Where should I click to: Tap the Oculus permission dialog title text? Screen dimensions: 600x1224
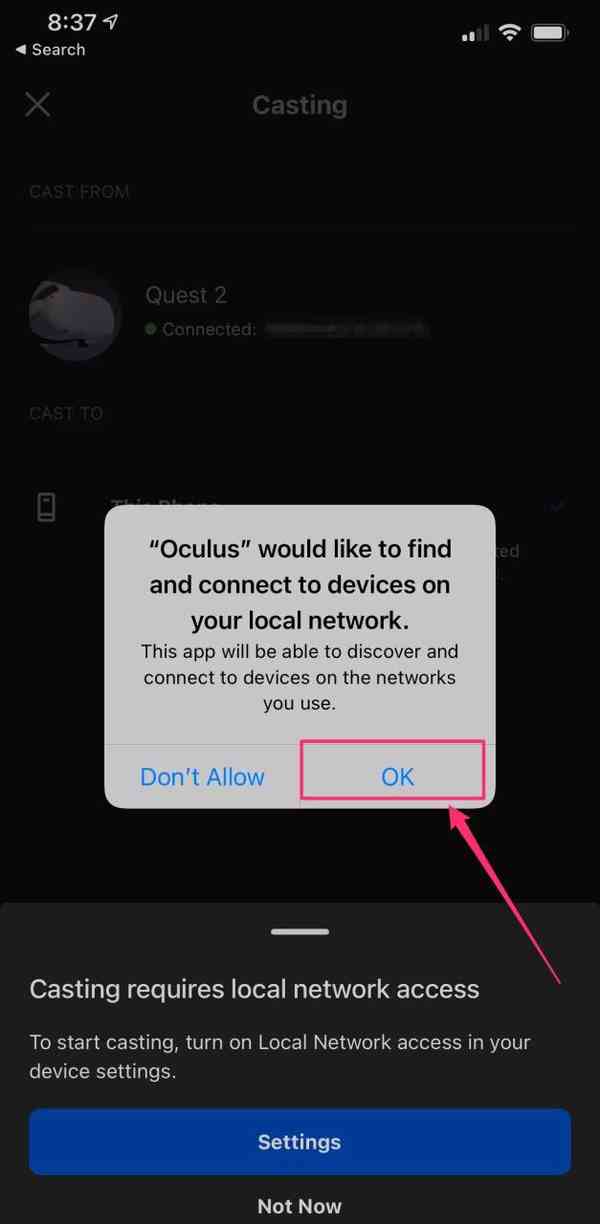point(300,584)
